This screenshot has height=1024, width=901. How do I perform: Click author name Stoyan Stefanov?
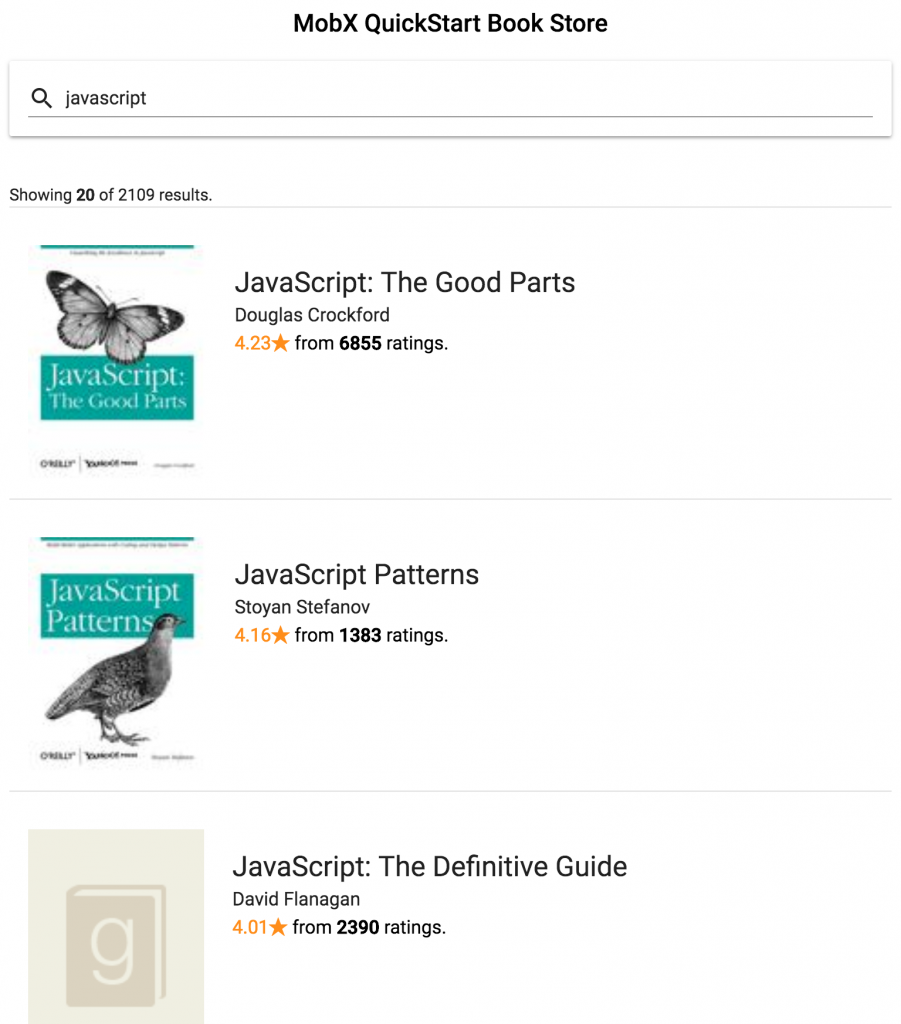(x=302, y=607)
